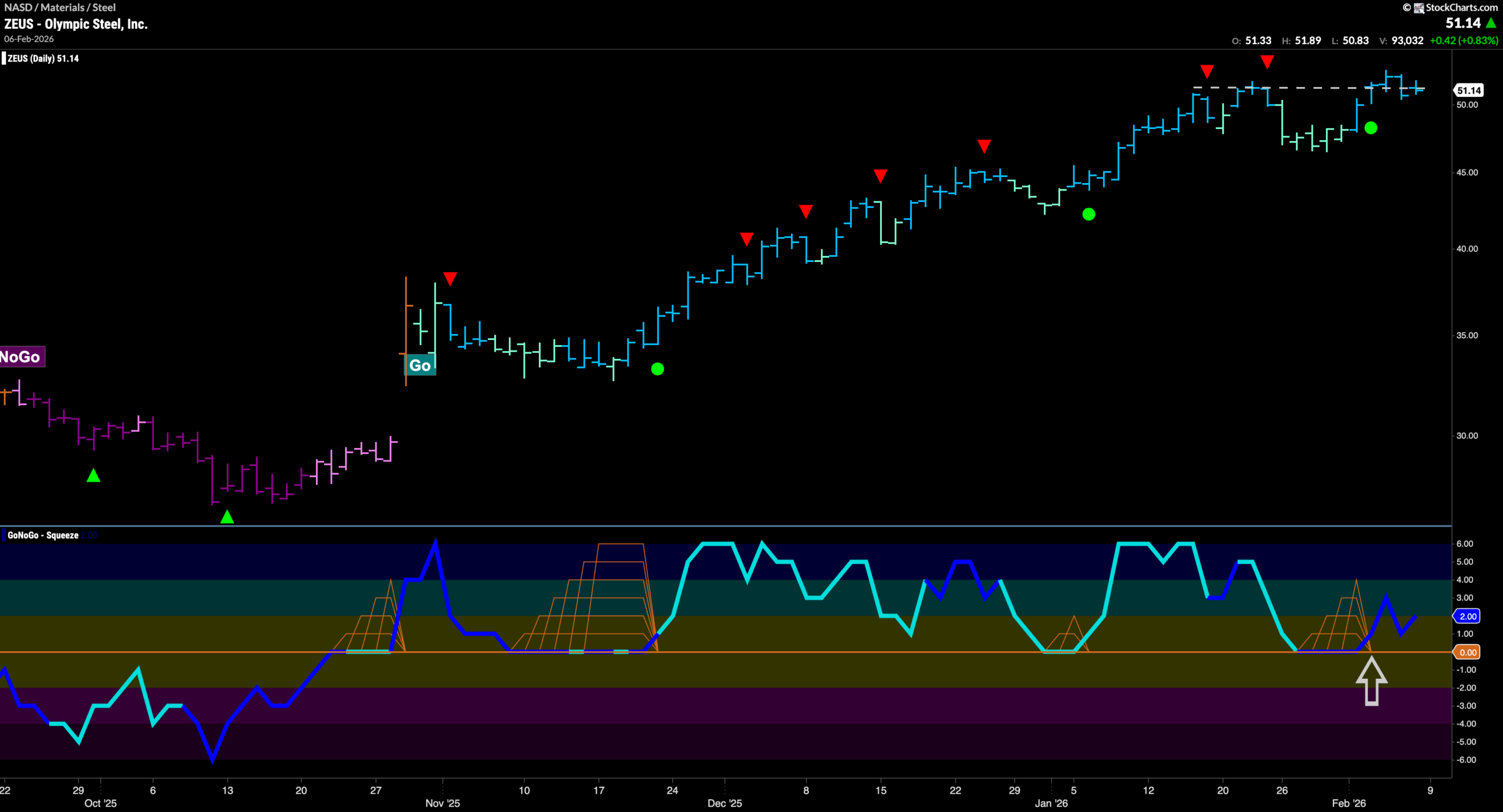Screen dimensions: 1503x812
Task: Click the -6.00 oscillator axis label
Action: [x=1466, y=760]
